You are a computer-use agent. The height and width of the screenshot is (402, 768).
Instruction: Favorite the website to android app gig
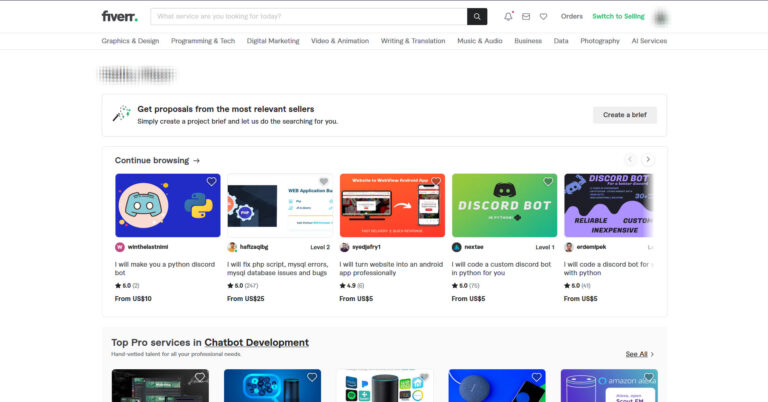pos(436,182)
